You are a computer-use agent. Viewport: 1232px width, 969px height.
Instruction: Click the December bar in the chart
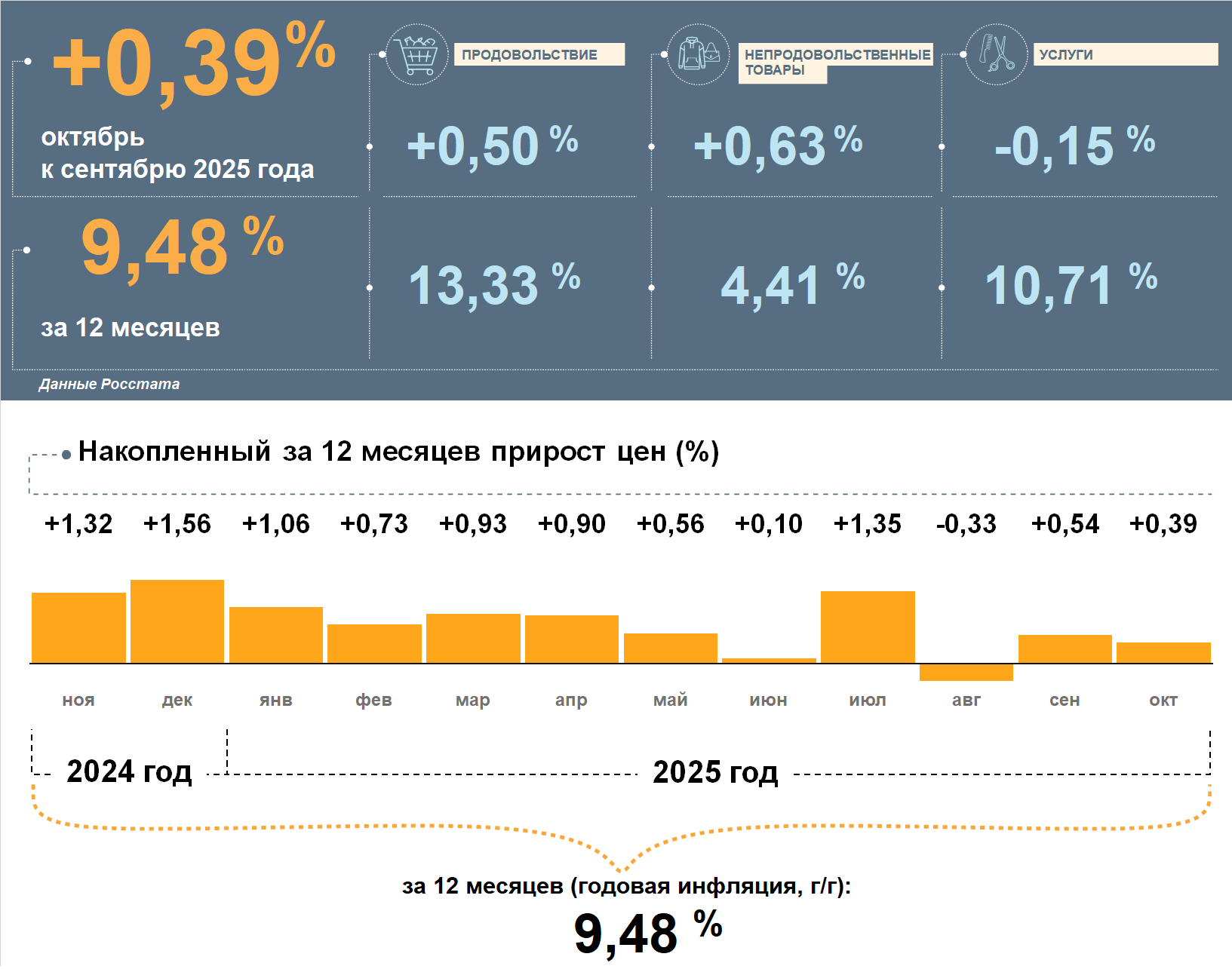point(177,621)
